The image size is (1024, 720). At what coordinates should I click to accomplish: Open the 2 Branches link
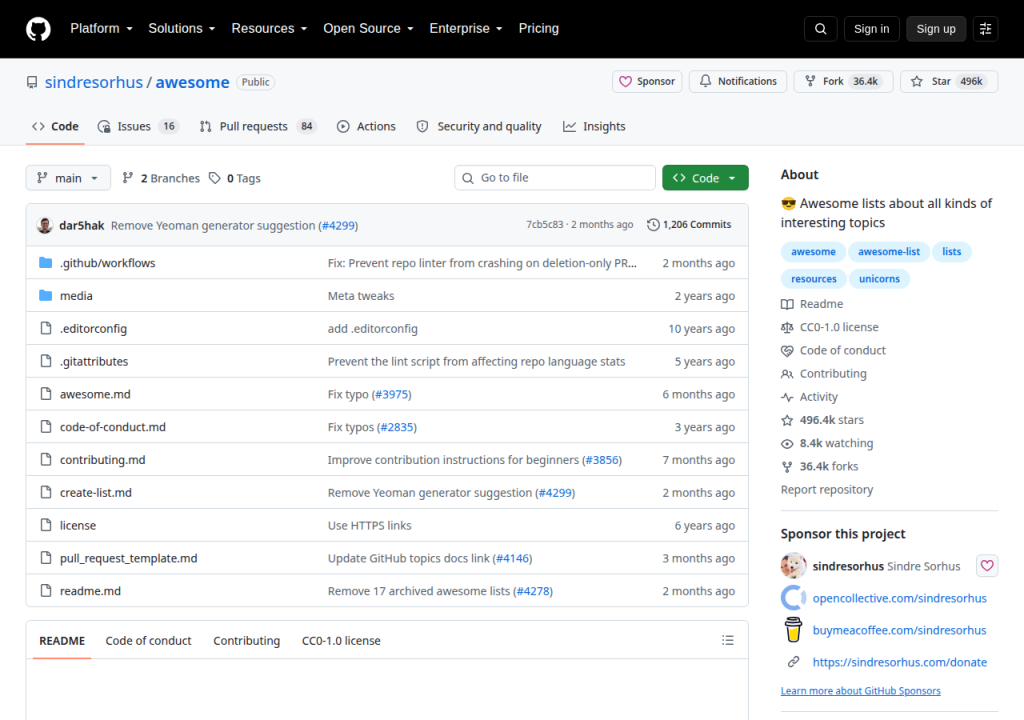[x=161, y=178]
